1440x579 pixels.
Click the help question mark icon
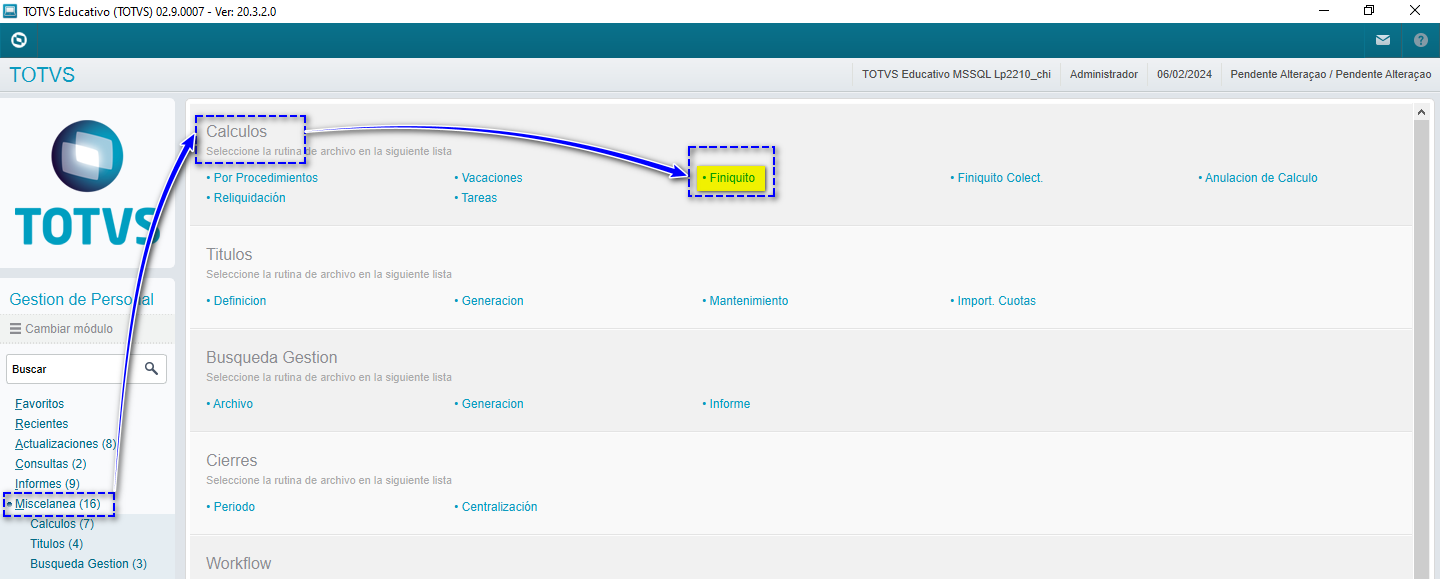1420,41
